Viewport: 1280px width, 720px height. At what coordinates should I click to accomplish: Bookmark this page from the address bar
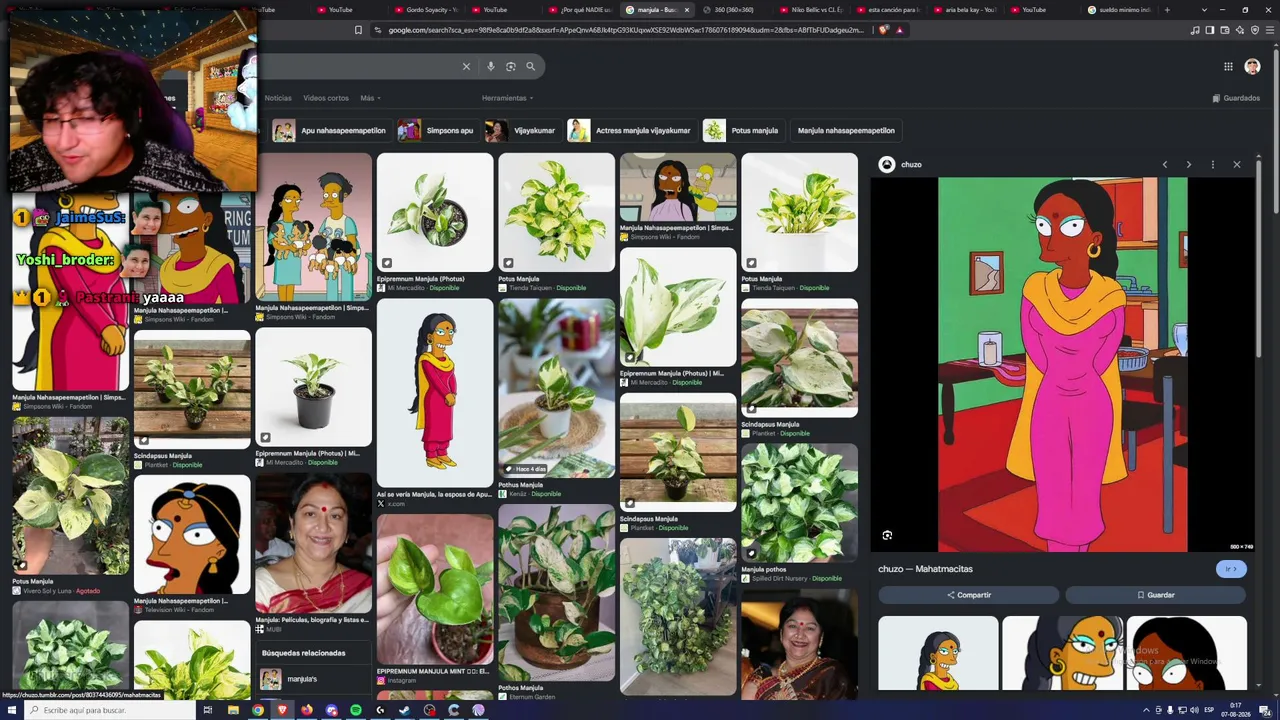coord(358,30)
